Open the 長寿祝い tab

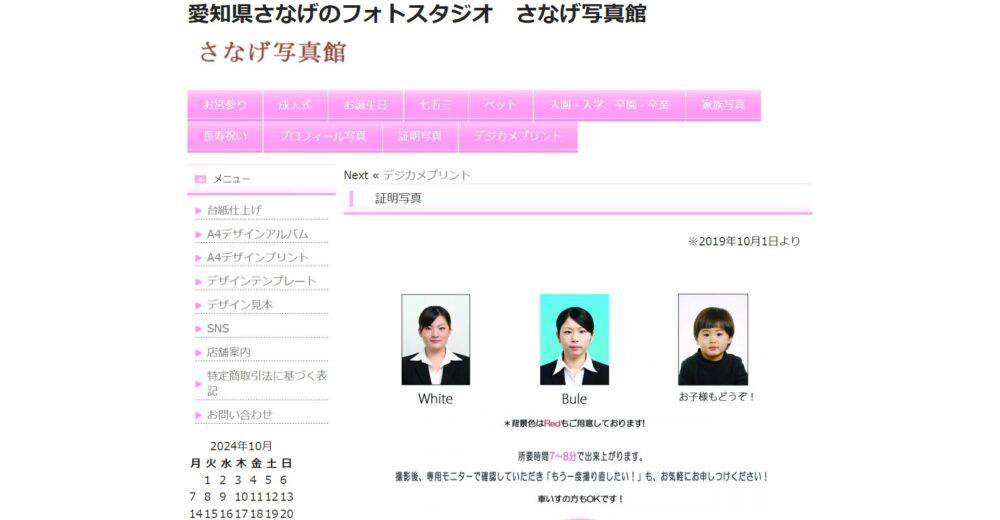pos(224,136)
